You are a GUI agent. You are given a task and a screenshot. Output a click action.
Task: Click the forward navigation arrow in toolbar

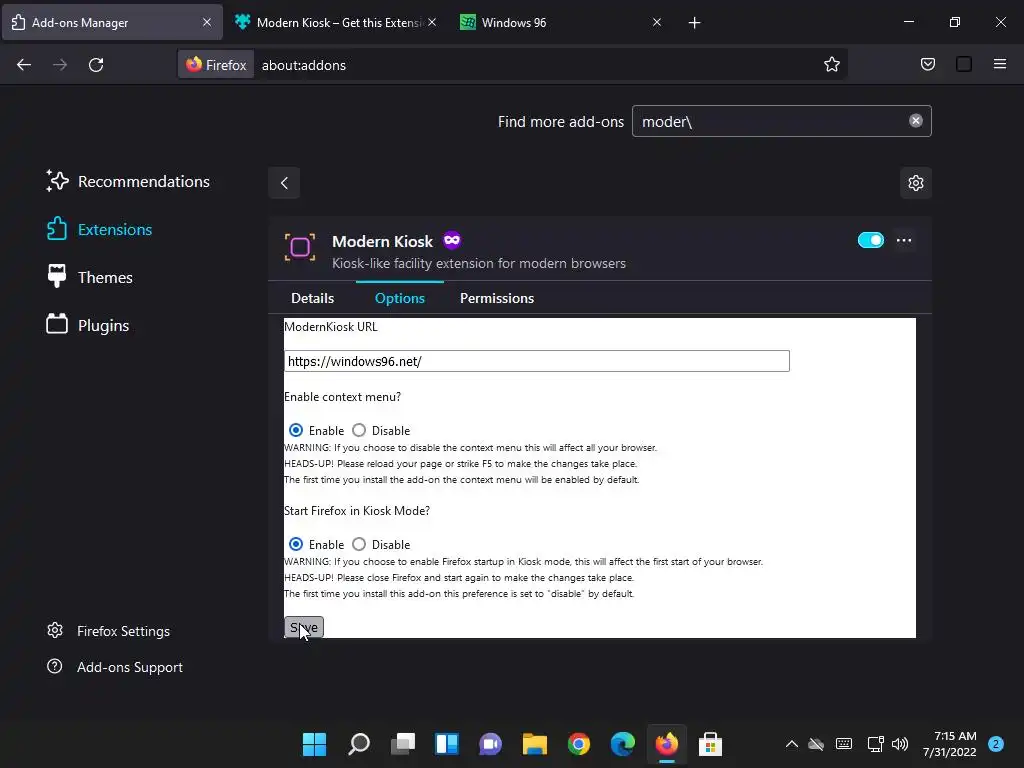(x=60, y=65)
